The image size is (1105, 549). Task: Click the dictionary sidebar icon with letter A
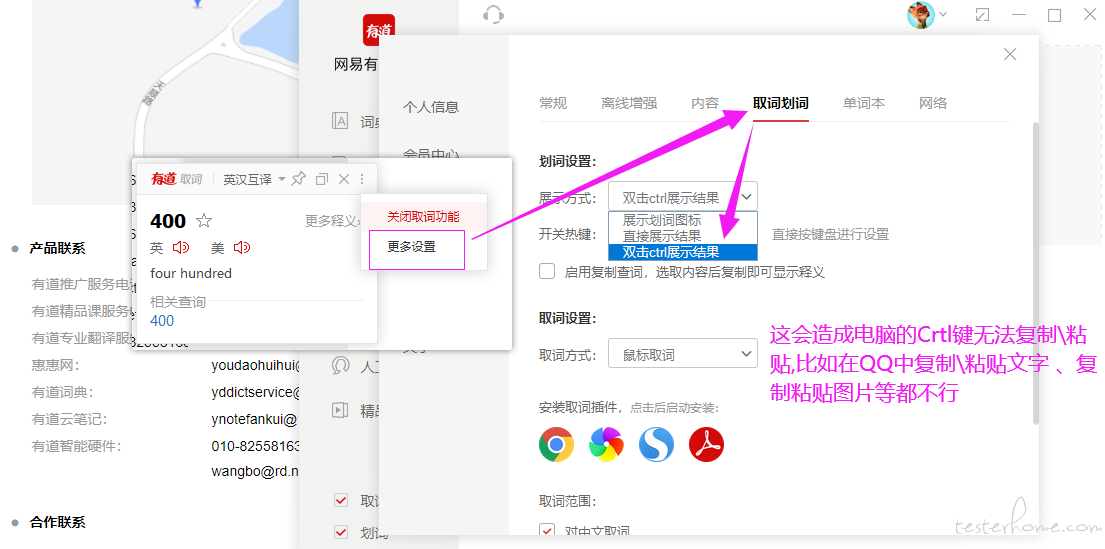340,121
